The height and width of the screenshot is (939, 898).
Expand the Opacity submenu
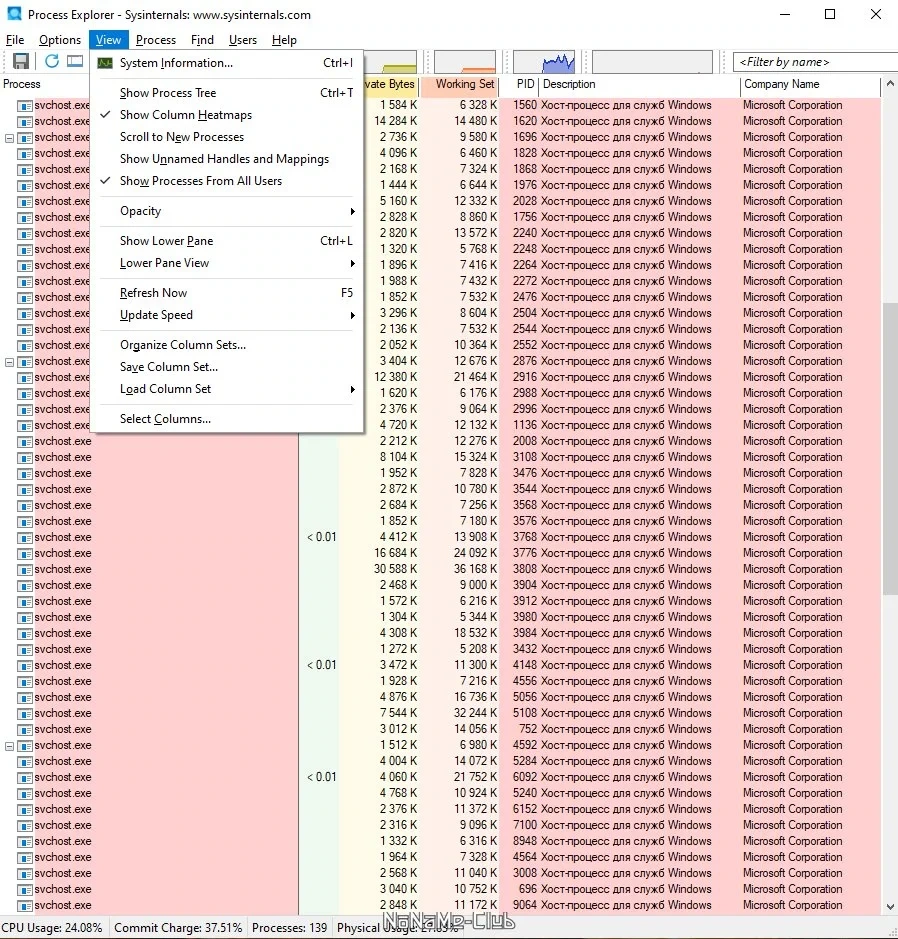227,211
